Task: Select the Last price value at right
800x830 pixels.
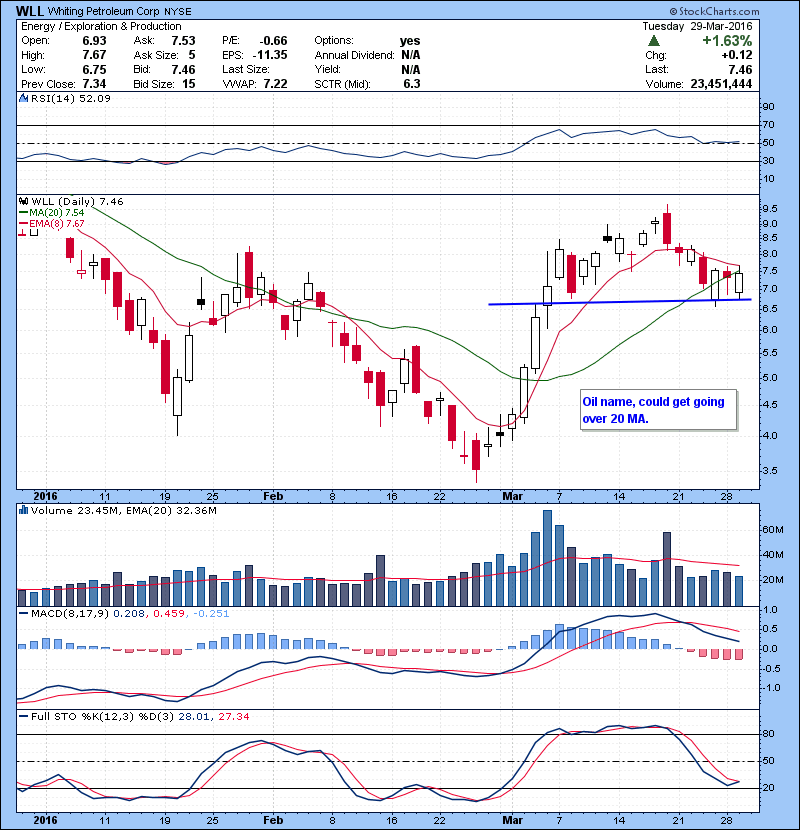Action: (x=740, y=69)
